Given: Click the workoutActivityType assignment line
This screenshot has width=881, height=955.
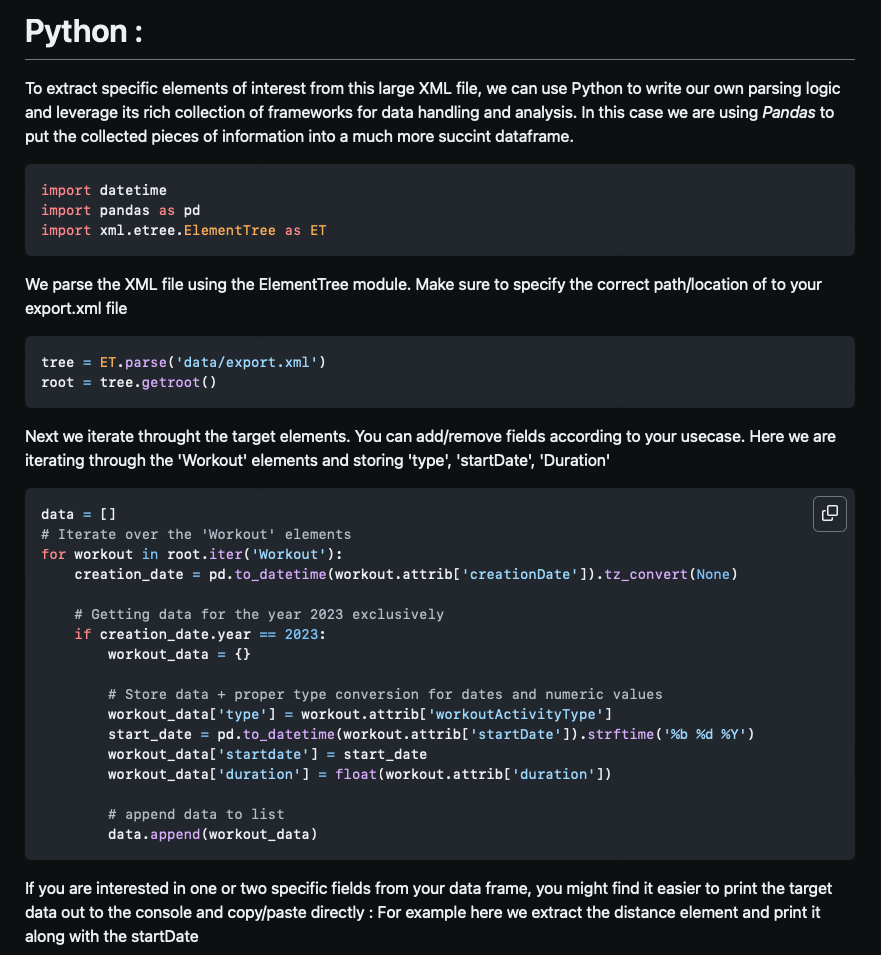Looking at the screenshot, I should 360,714.
